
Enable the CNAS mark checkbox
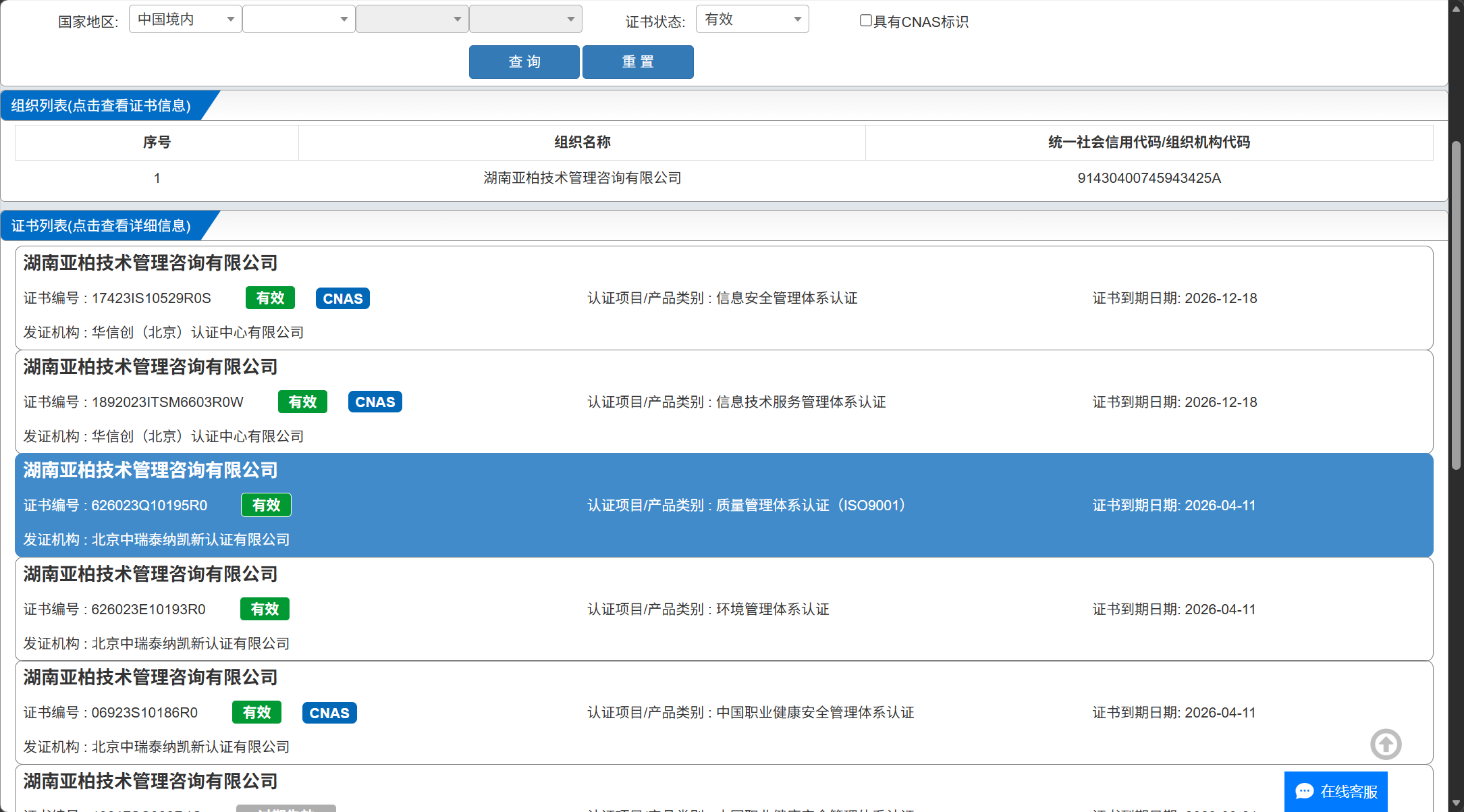click(865, 21)
